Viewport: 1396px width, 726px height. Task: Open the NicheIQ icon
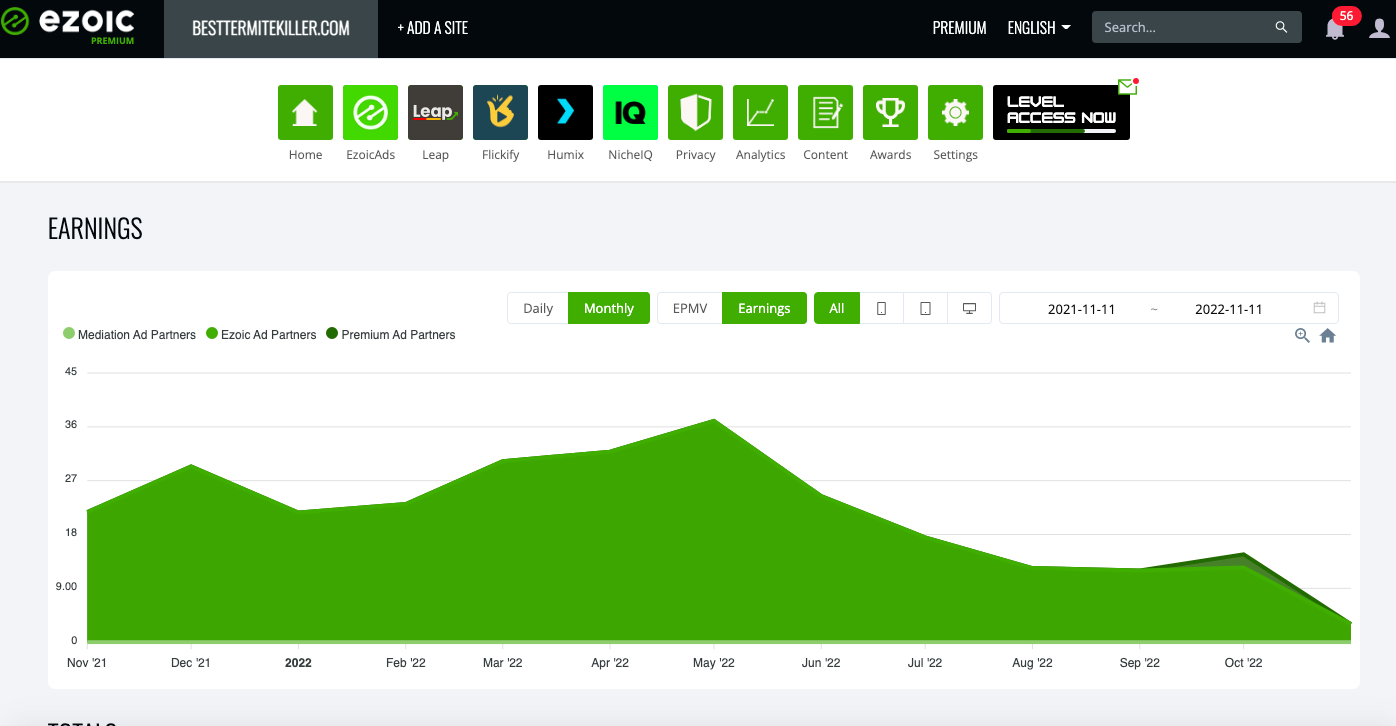click(630, 112)
